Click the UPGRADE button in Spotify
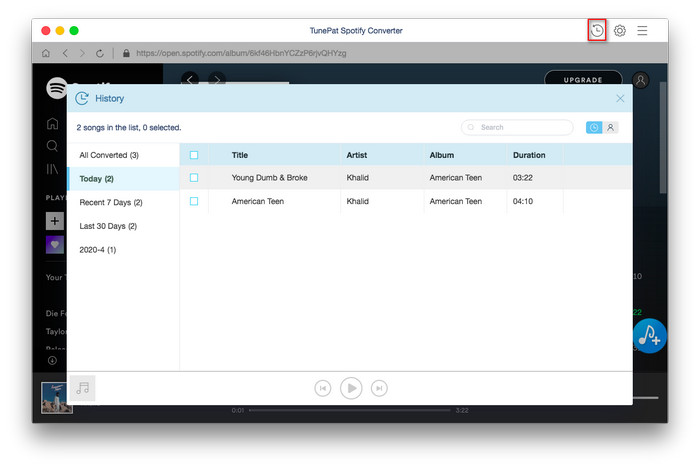Viewport: 700px width, 469px height. [x=583, y=79]
